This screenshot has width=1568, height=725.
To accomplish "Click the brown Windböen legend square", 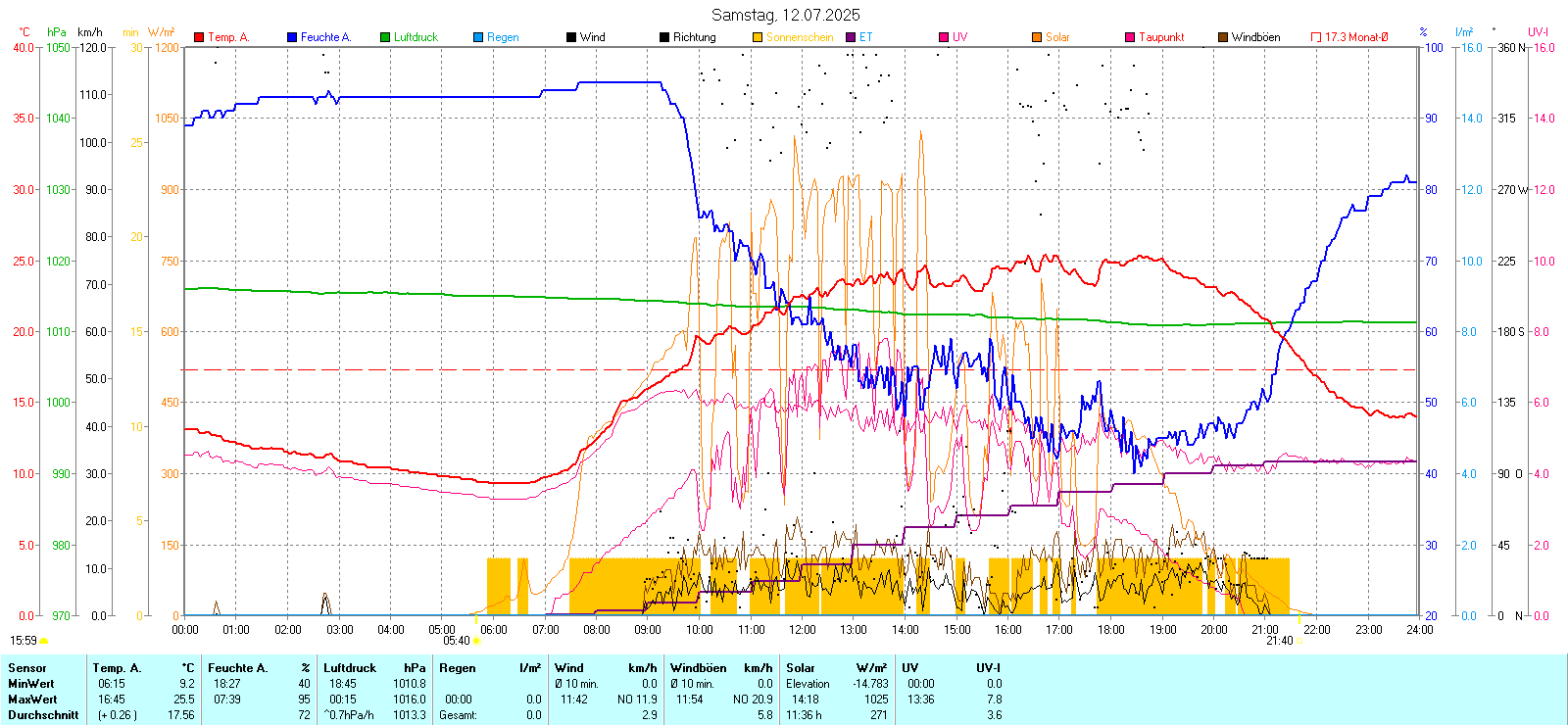I will [1223, 37].
